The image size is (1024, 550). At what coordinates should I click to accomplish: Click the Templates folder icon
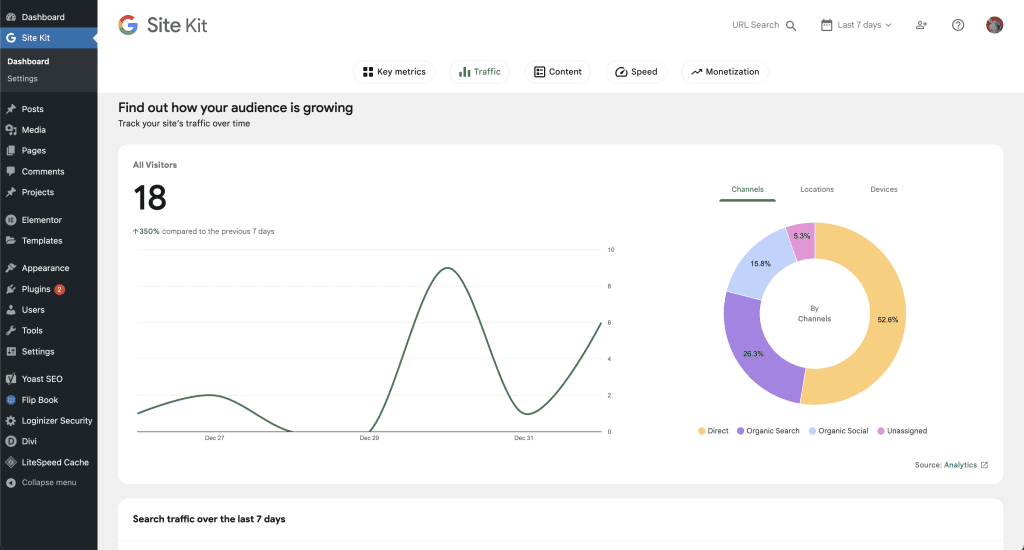[x=11, y=241]
